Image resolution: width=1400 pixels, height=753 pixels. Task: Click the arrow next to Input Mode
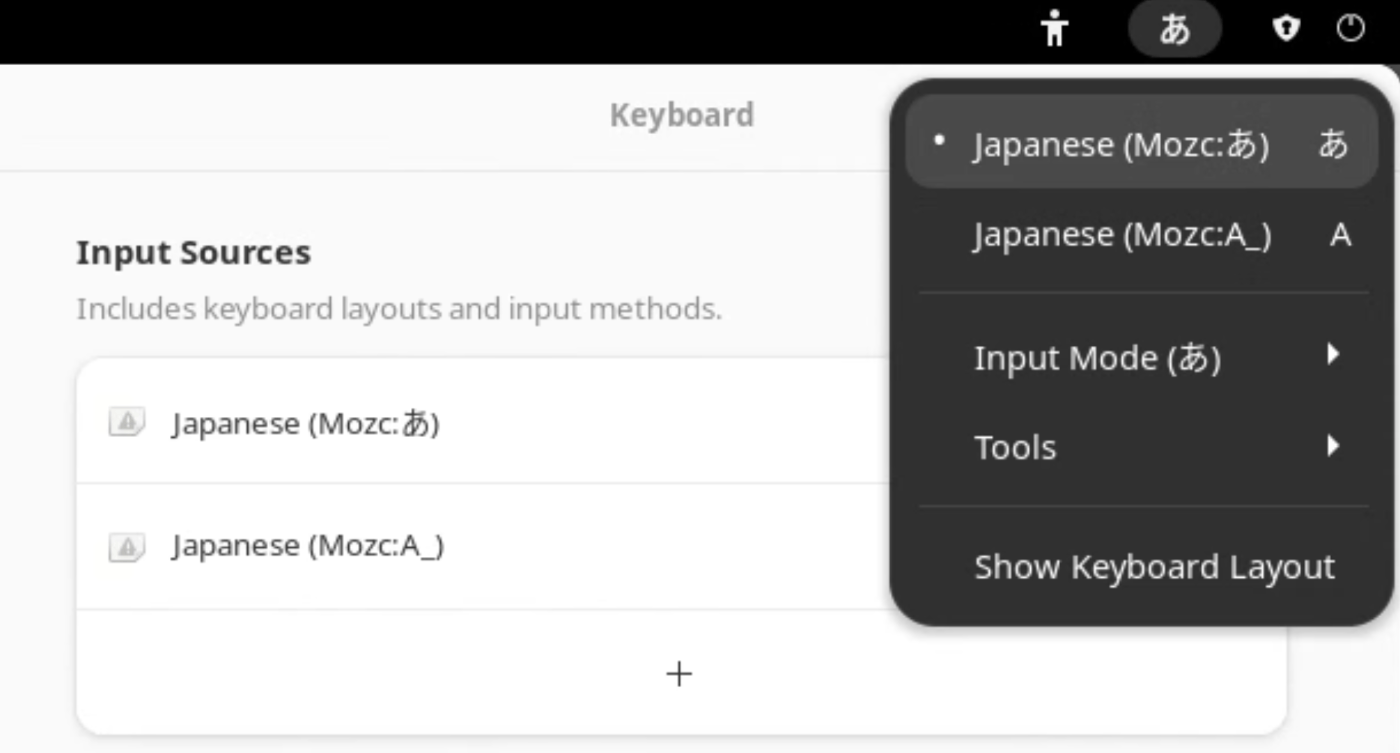[1332, 355]
